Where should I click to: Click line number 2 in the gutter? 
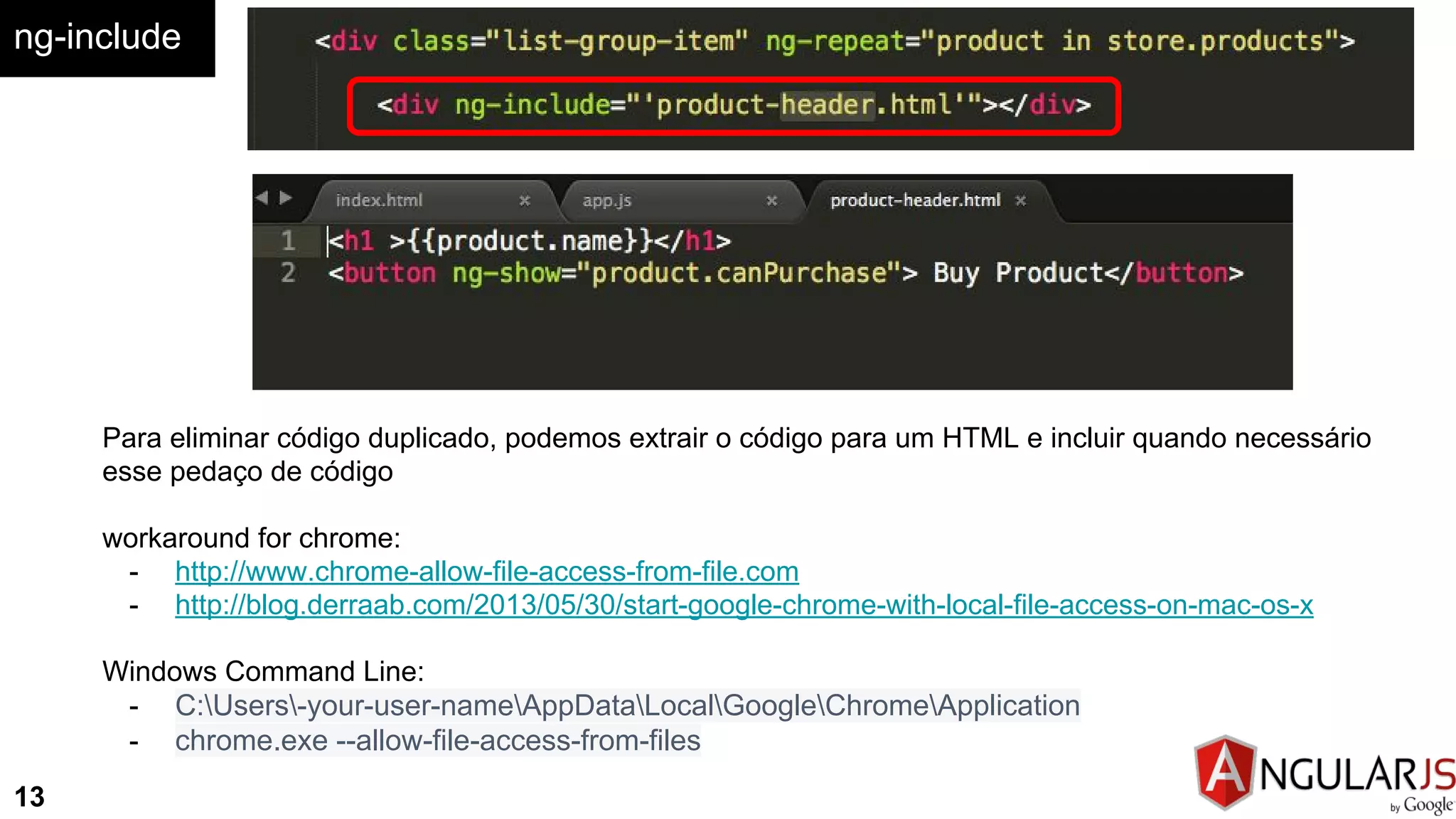[x=288, y=272]
